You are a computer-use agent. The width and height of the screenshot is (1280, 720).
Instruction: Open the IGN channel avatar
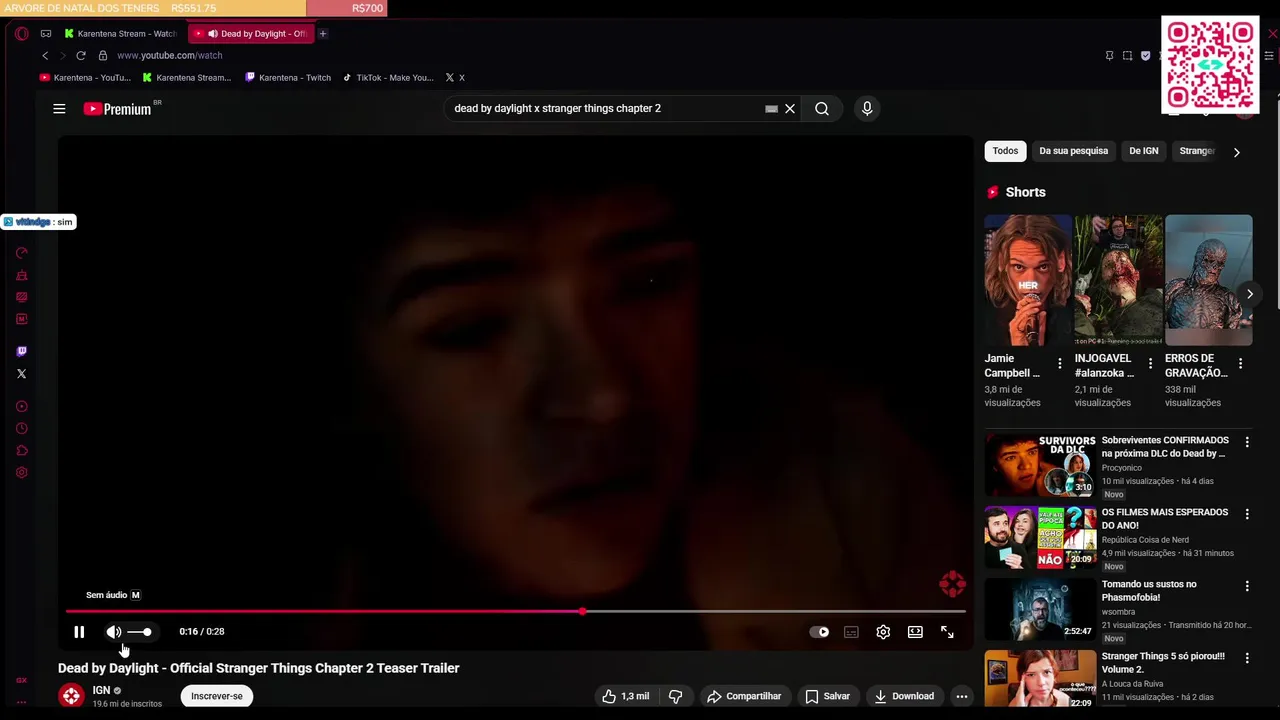click(71, 696)
